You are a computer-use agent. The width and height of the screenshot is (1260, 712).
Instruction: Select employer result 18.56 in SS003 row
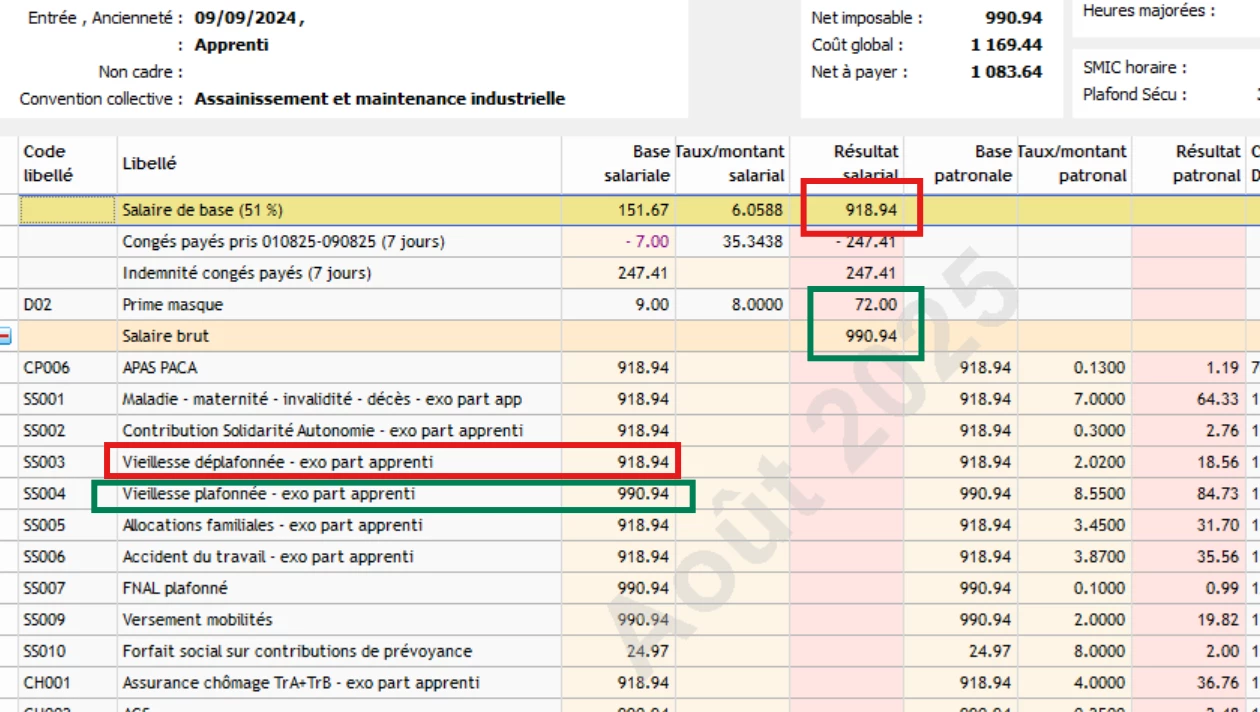click(1218, 462)
